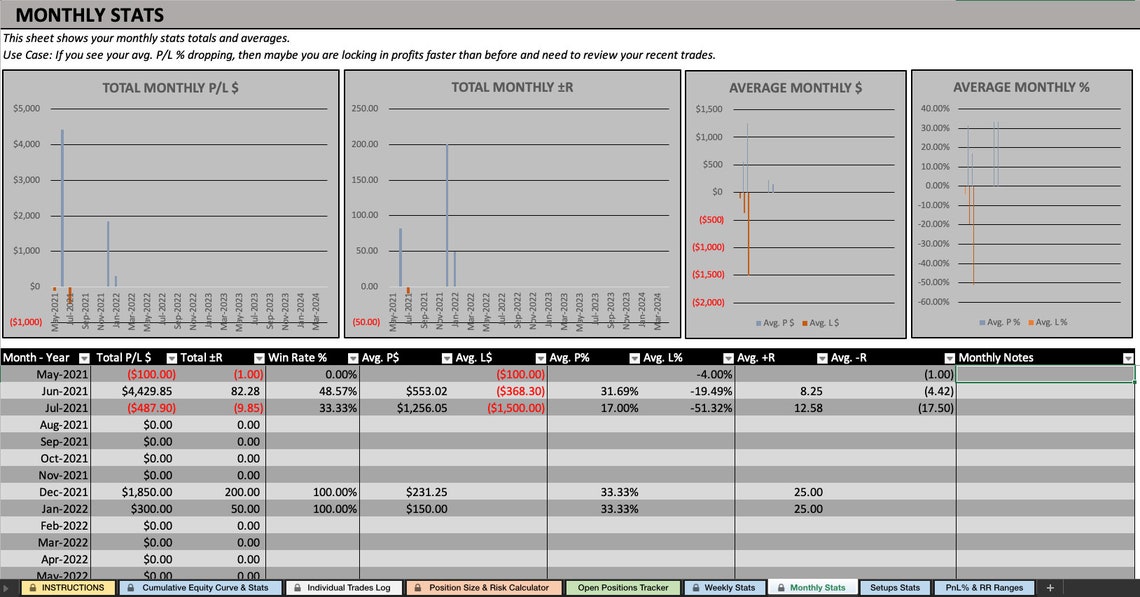Viewport: 1140px width, 597px height.
Task: Click the sheet navigation arrows at bottom-left
Action: [x=8, y=587]
